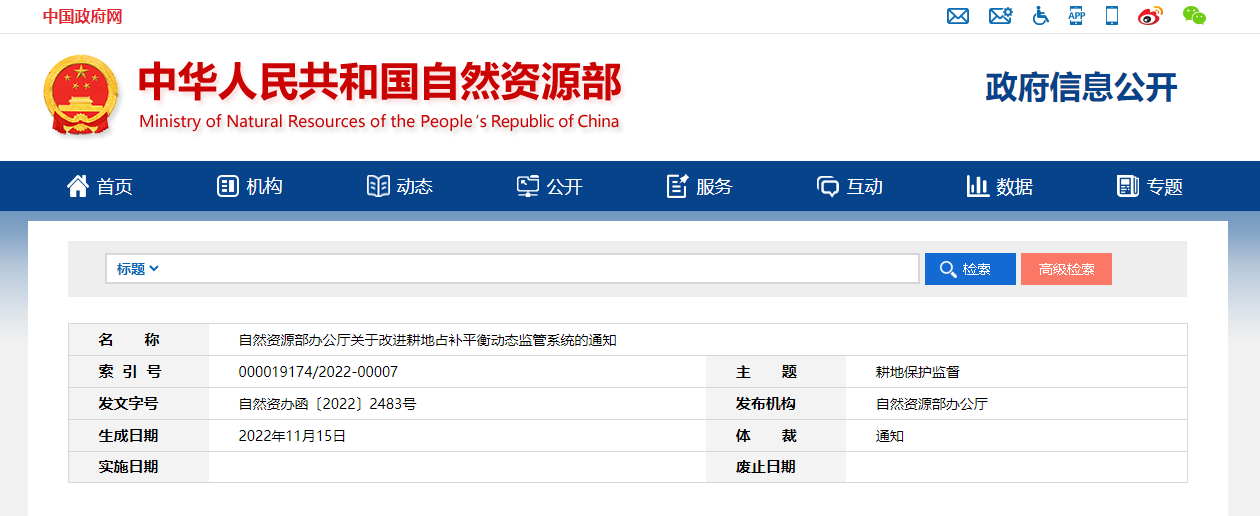Click the English Ministry of Natural Resources subtitle
Image resolution: width=1260 pixels, height=516 pixels.
(379, 121)
